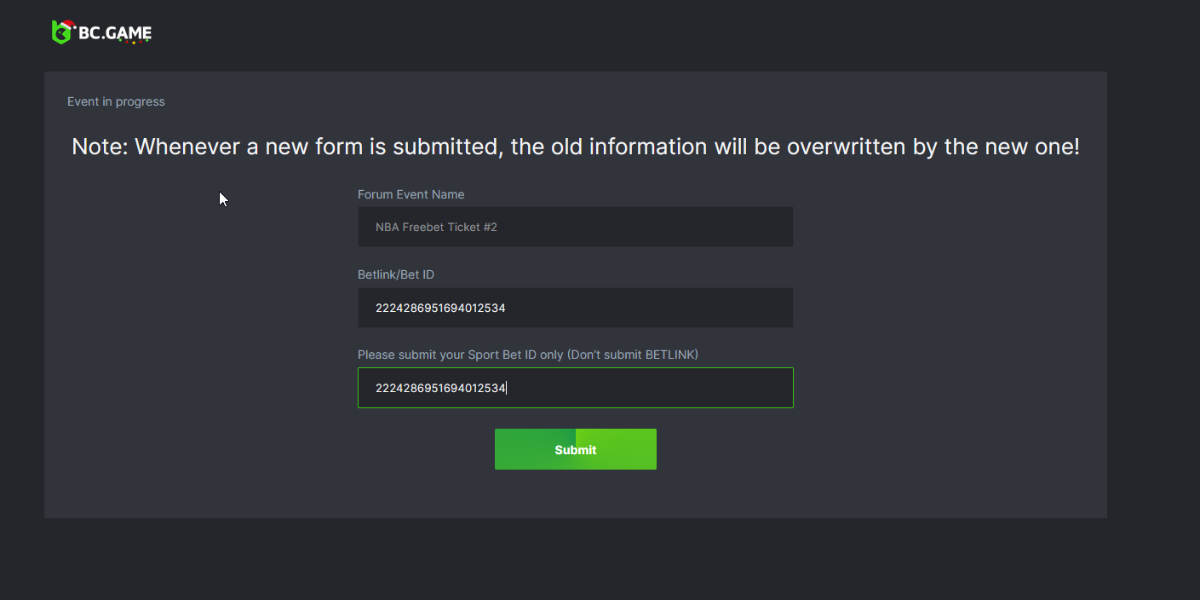Click the '(Don't submit BETLINK)' note text
1200x600 pixels.
pyautogui.click(x=643, y=355)
